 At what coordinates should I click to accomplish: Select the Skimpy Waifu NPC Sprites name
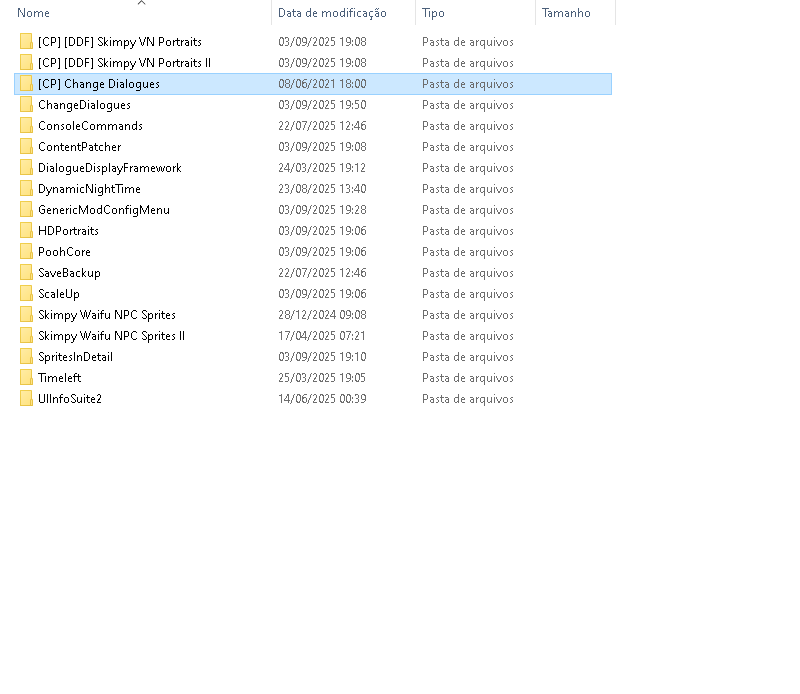point(107,315)
